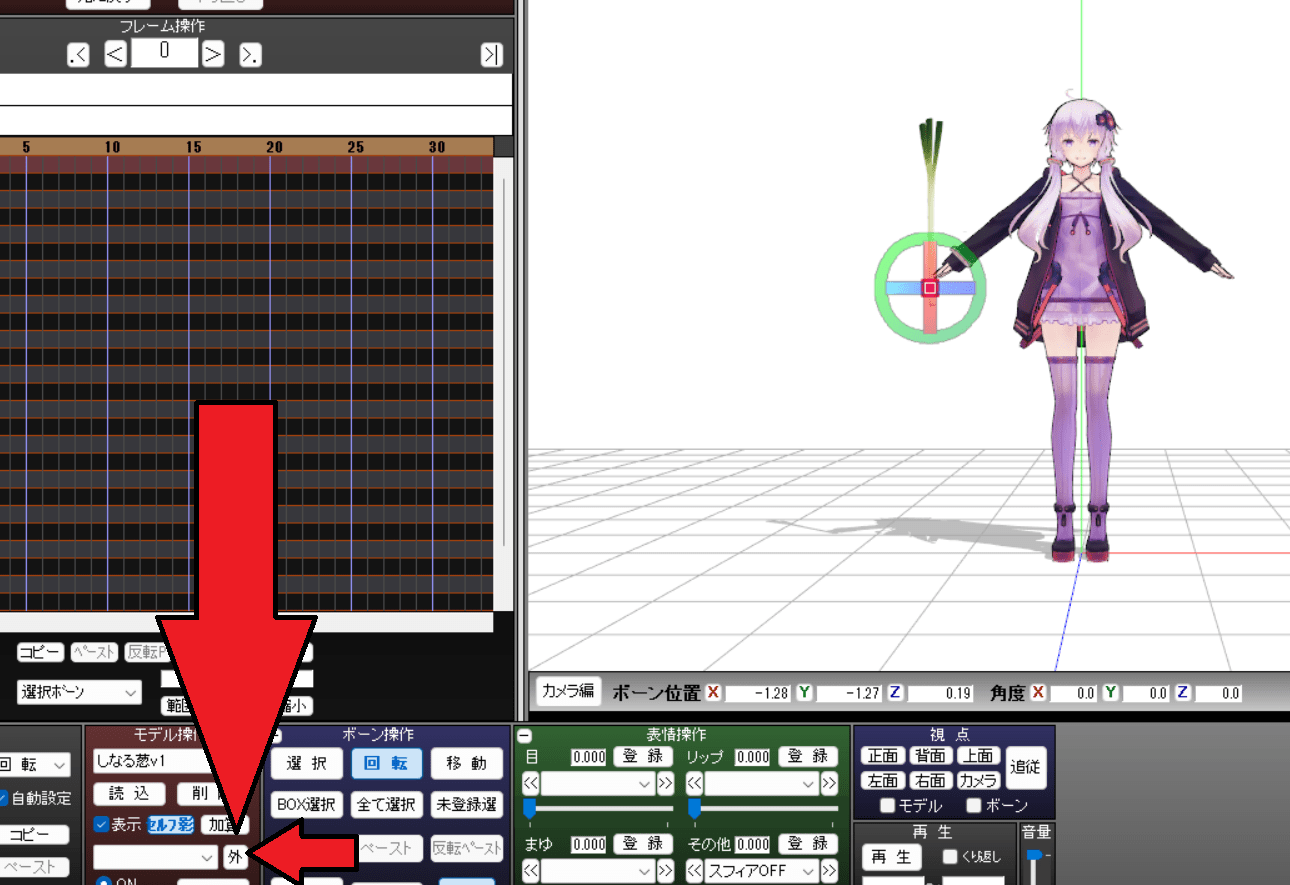The height and width of the screenshot is (885, 1290).
Task: Click 登録 button for リップ morph
Action: (x=807, y=757)
